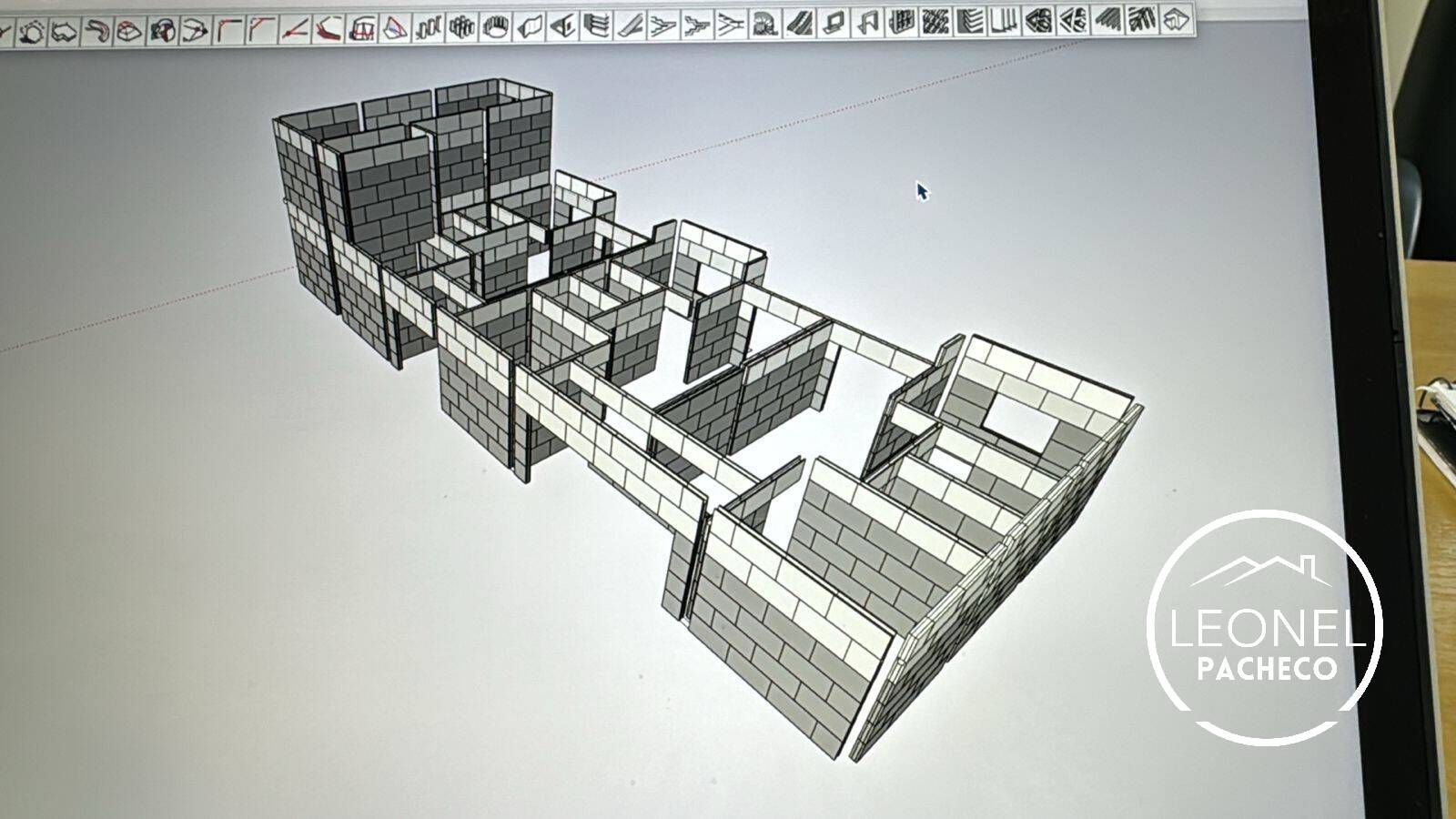Viewport: 1456px width, 819px height.
Task: Select the window opening in the angled wall
Action: [1019, 420]
